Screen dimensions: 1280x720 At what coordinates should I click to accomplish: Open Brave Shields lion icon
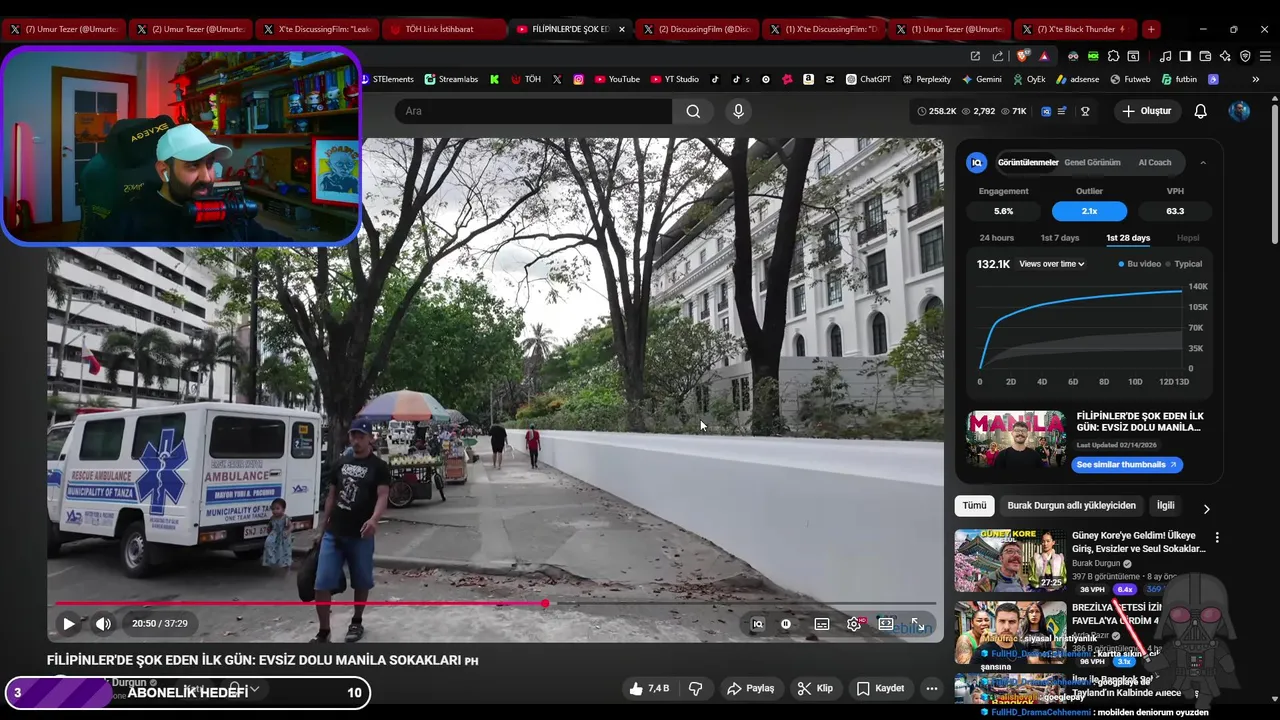1022,56
